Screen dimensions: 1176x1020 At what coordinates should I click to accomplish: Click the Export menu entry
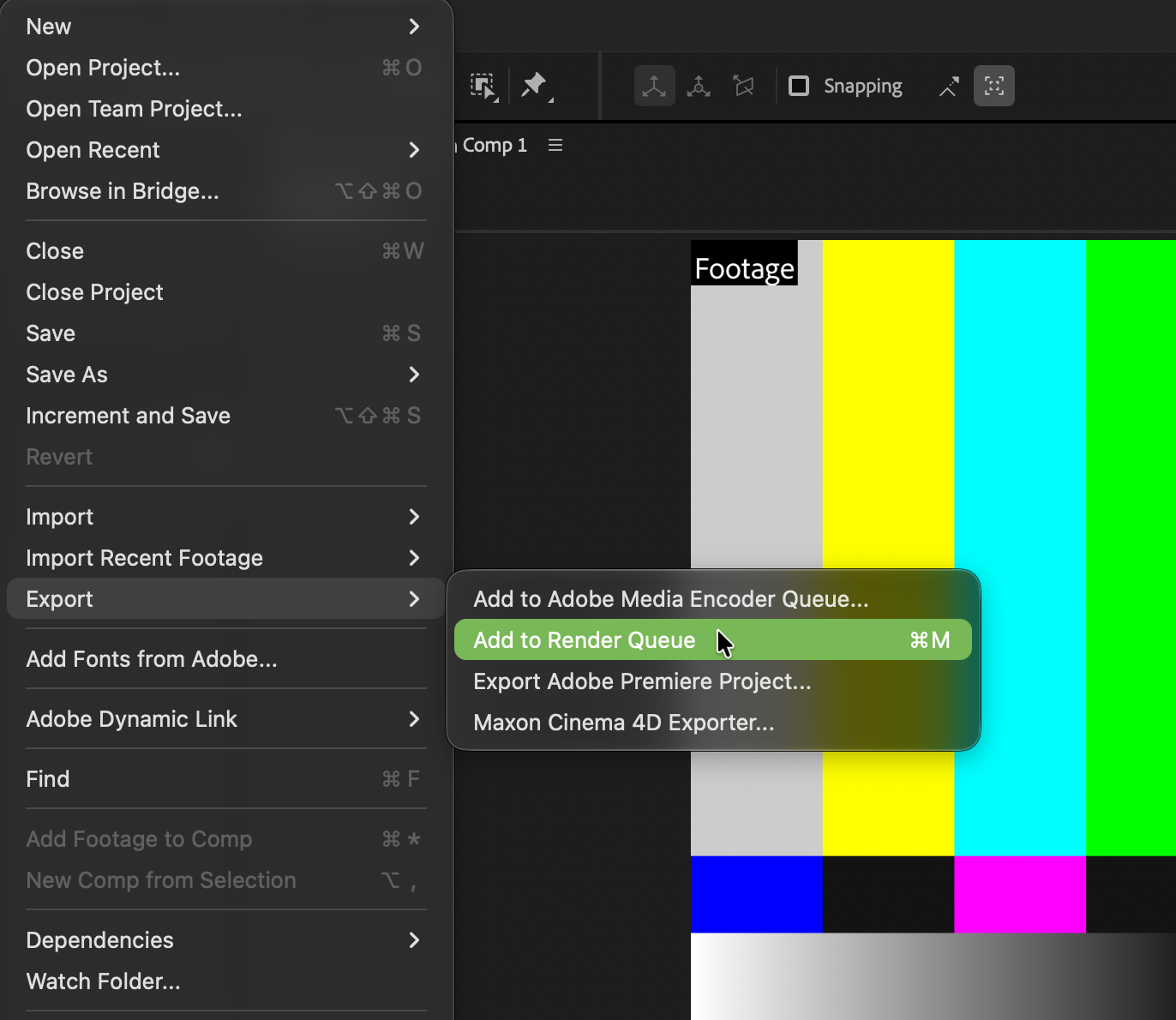[x=225, y=598]
